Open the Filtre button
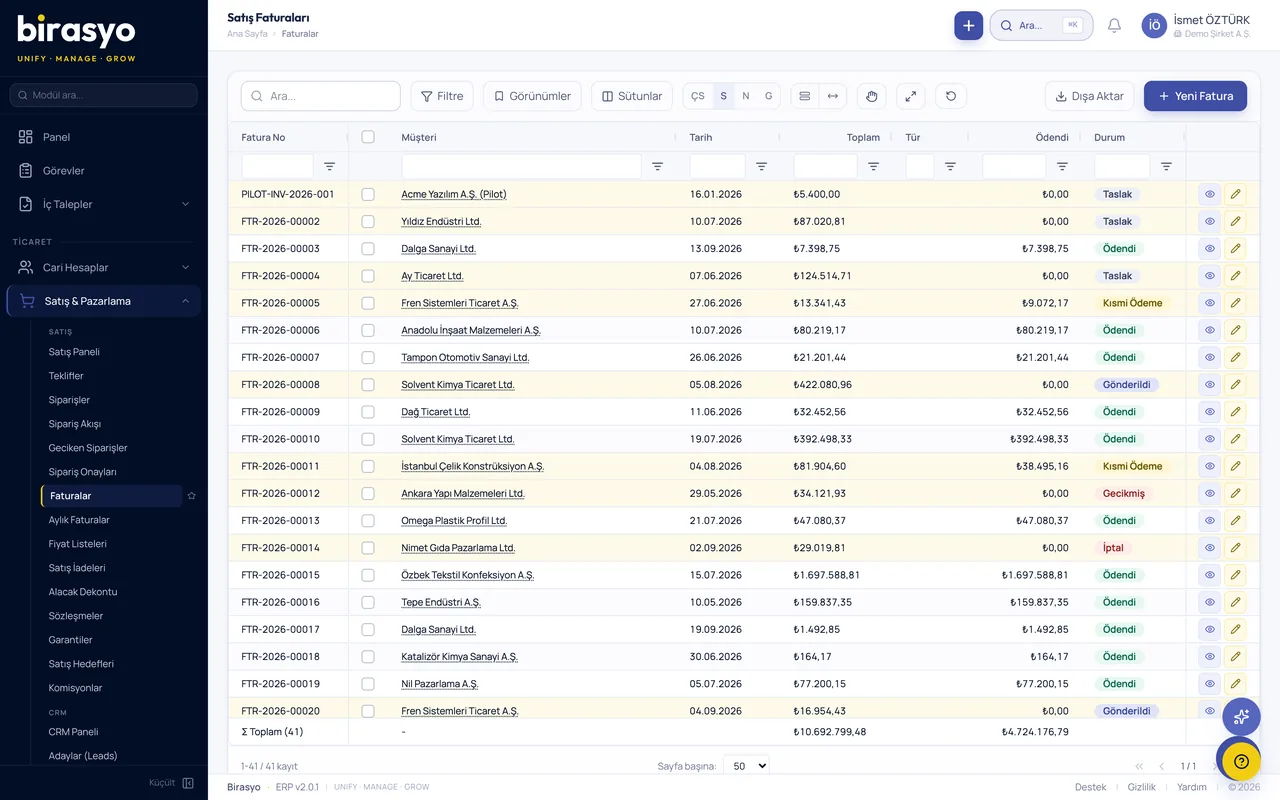 click(x=441, y=96)
